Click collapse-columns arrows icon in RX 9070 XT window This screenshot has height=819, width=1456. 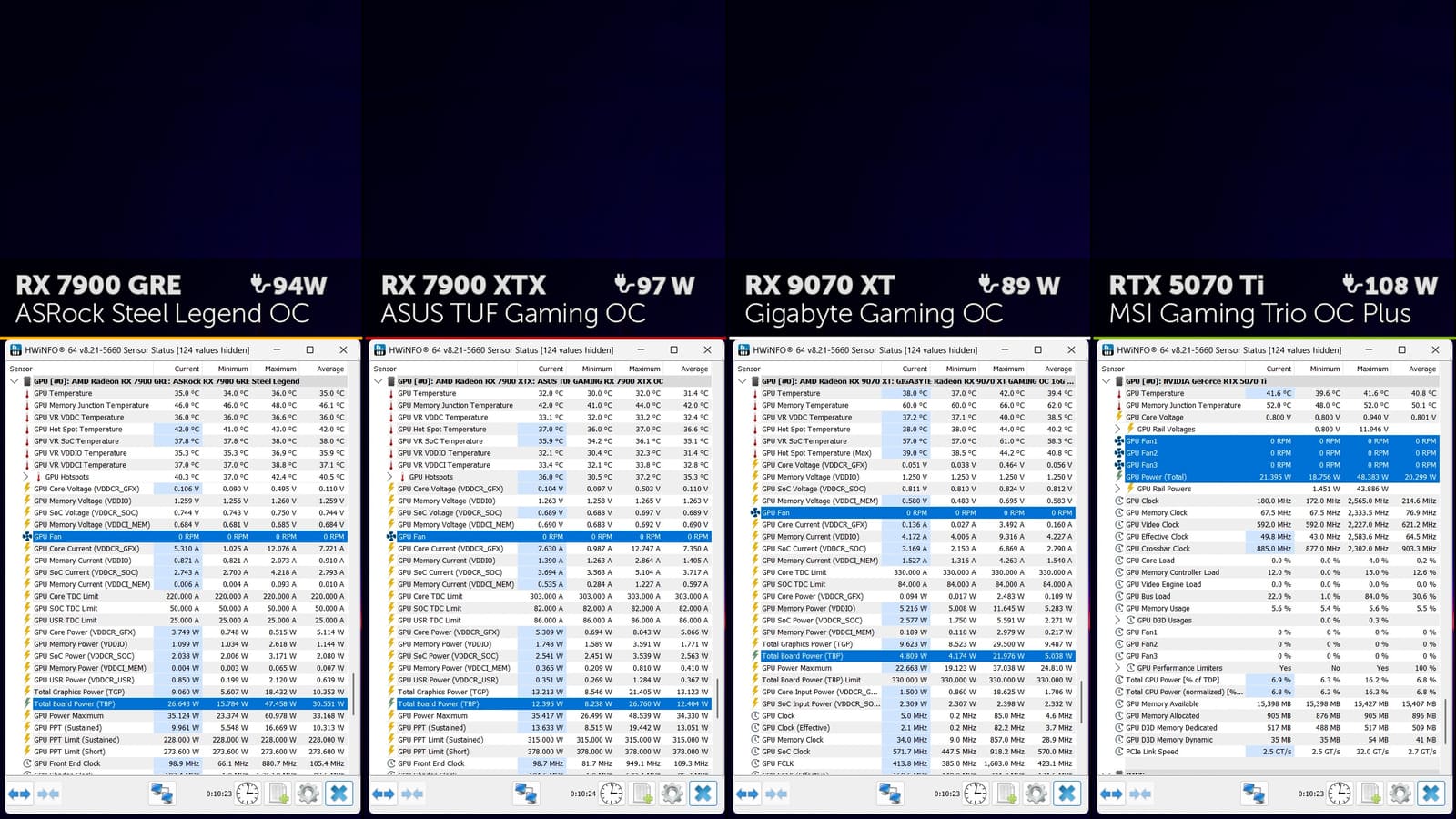(x=776, y=794)
